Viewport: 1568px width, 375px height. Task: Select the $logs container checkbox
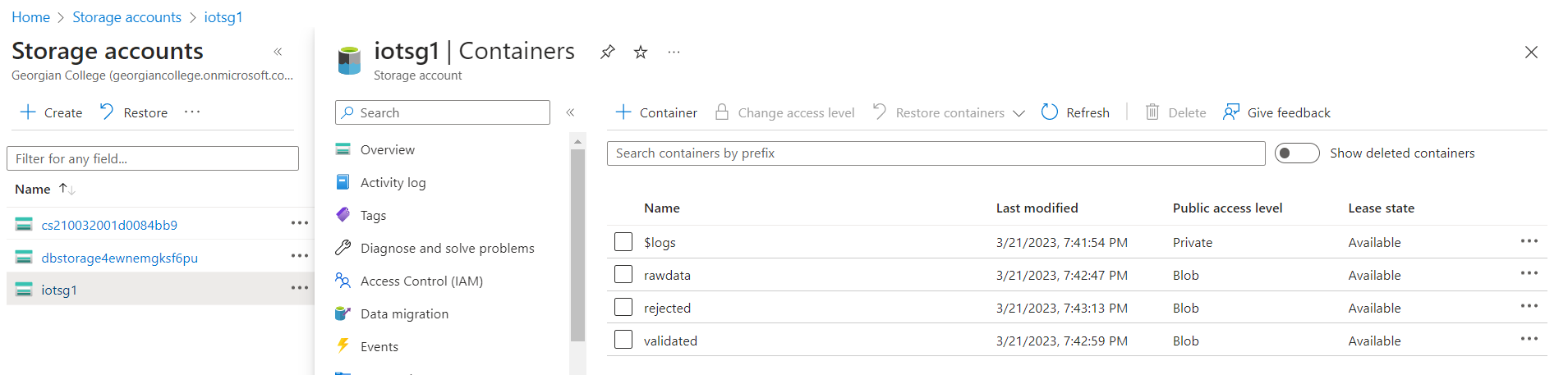tap(623, 242)
